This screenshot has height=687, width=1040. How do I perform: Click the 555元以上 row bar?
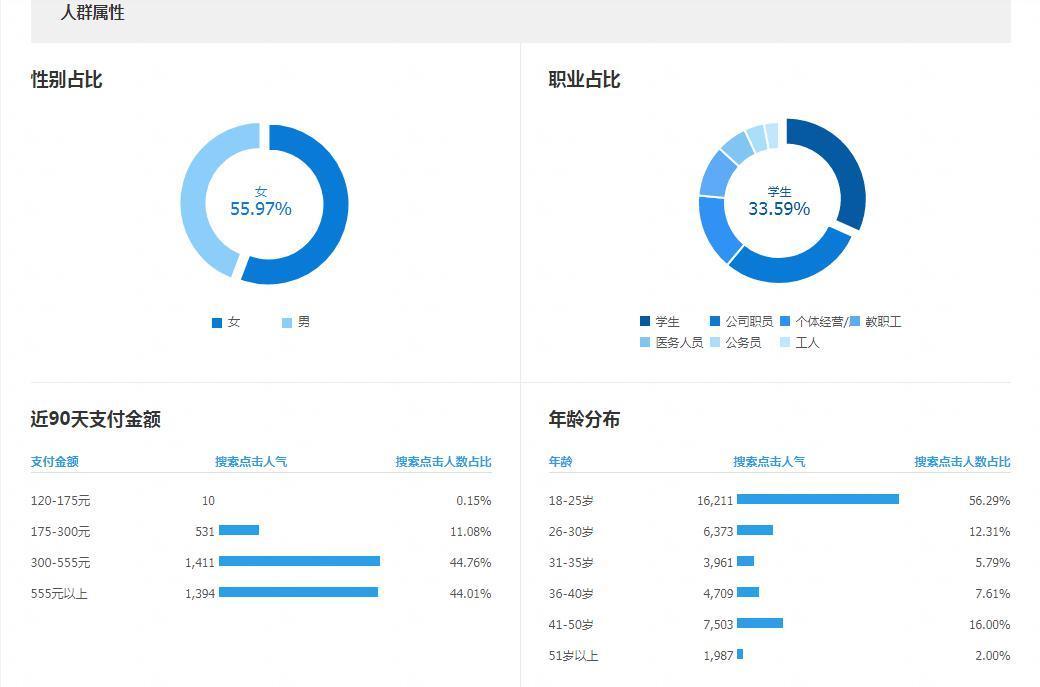click(x=298, y=593)
